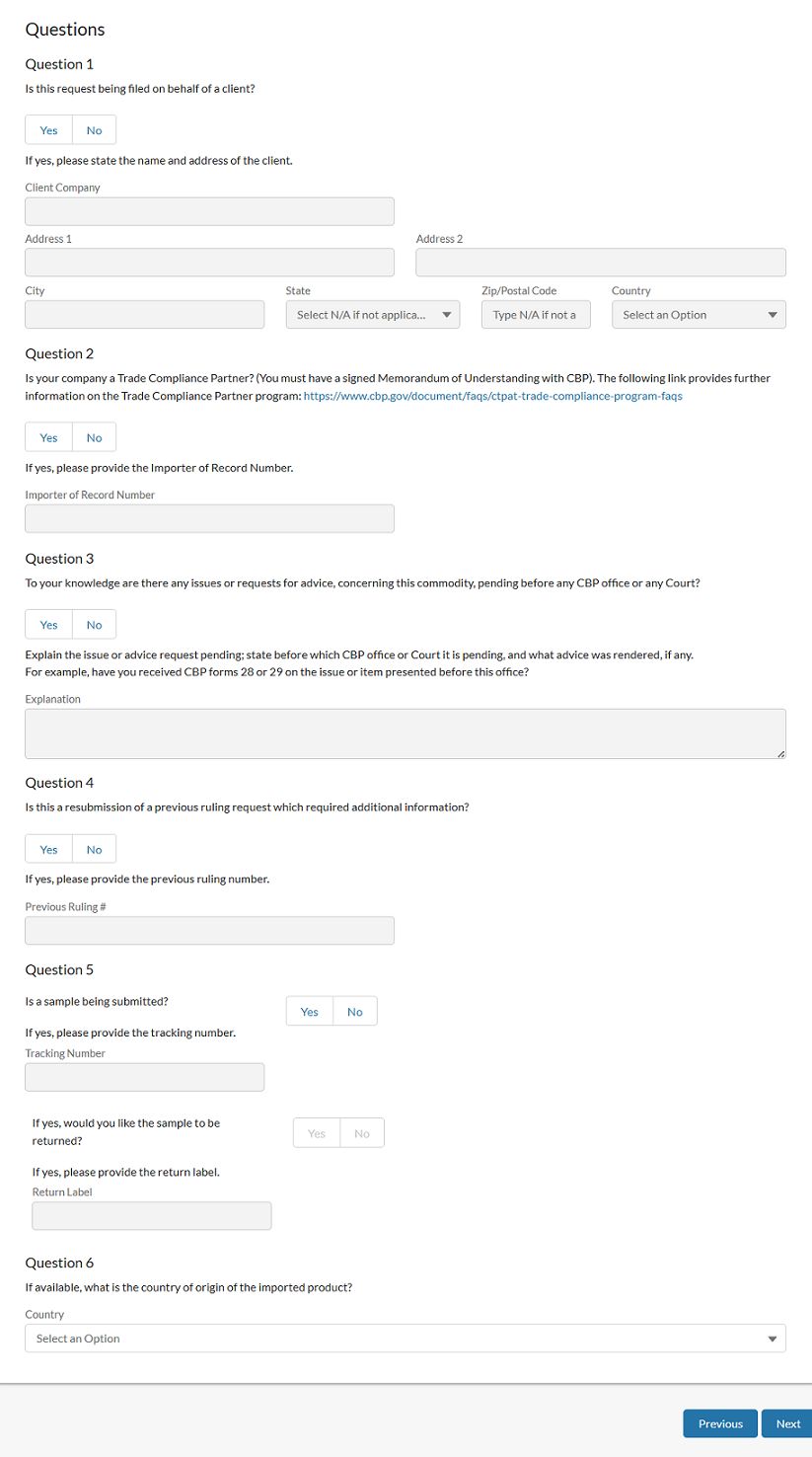Choose No for filing on behalf of client
The height and width of the screenshot is (1457, 812).
point(94,130)
